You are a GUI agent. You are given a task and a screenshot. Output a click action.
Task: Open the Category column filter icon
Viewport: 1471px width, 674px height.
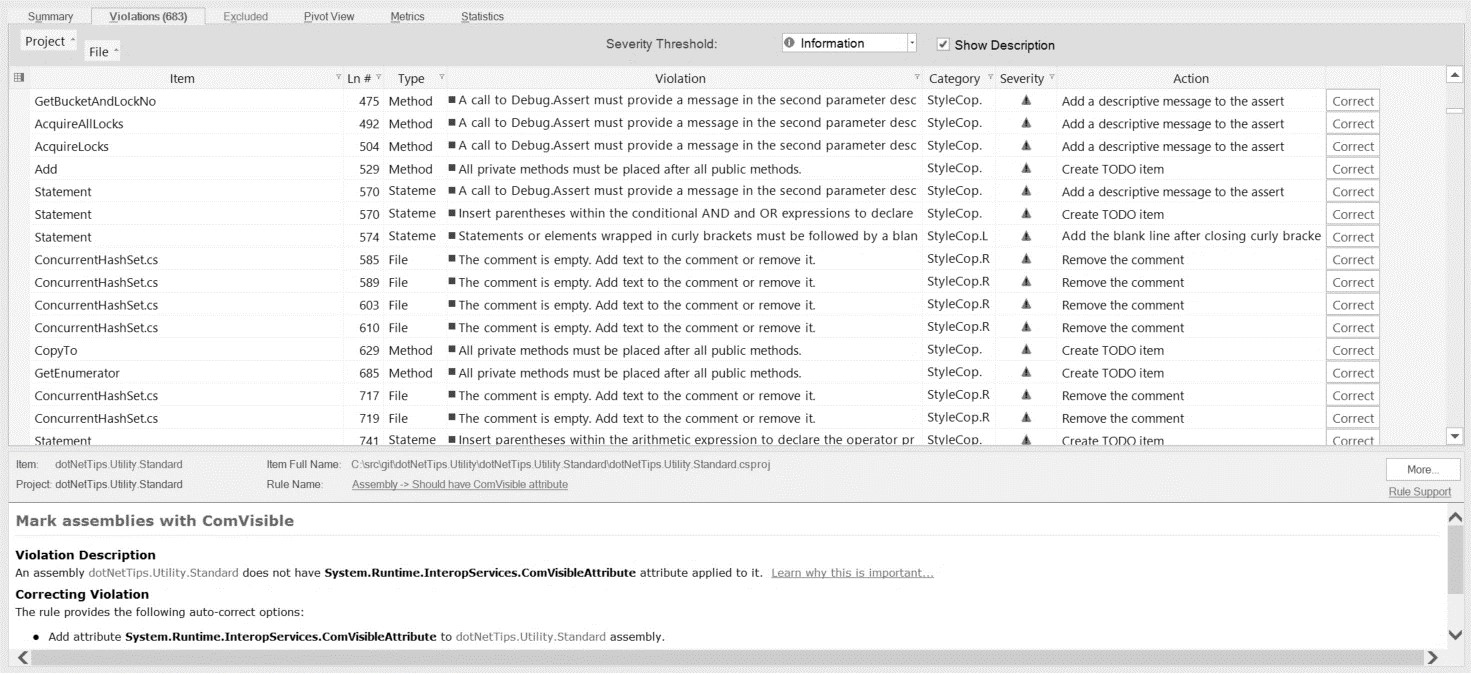click(991, 78)
